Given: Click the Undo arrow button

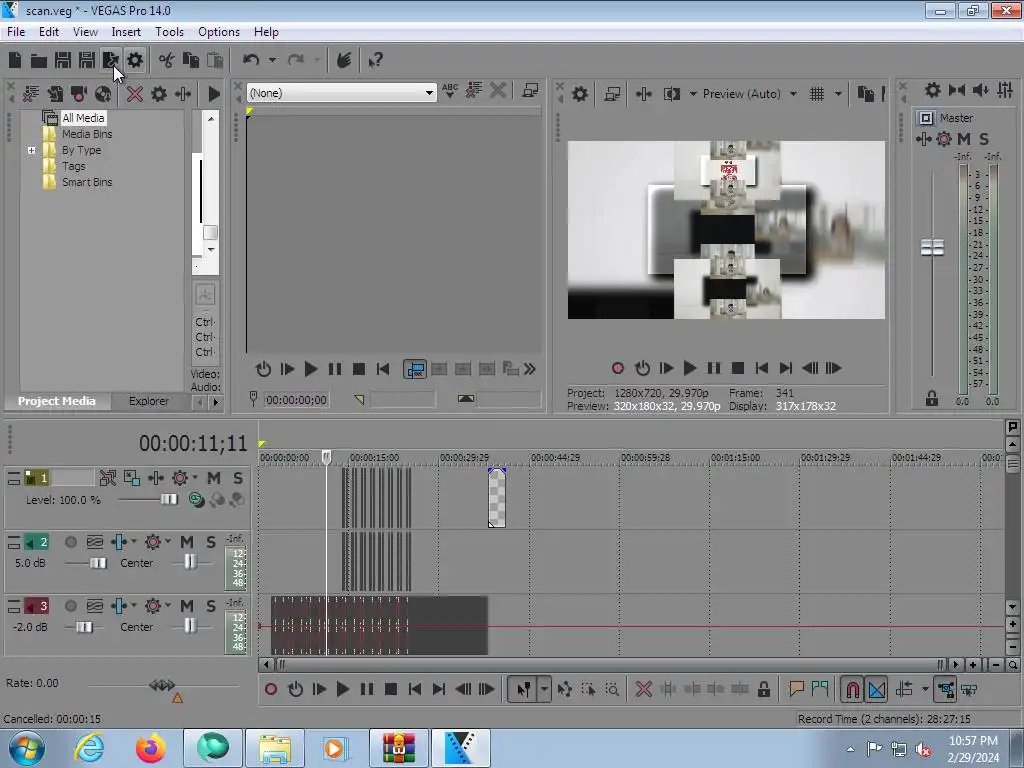Looking at the screenshot, I should [x=251, y=61].
